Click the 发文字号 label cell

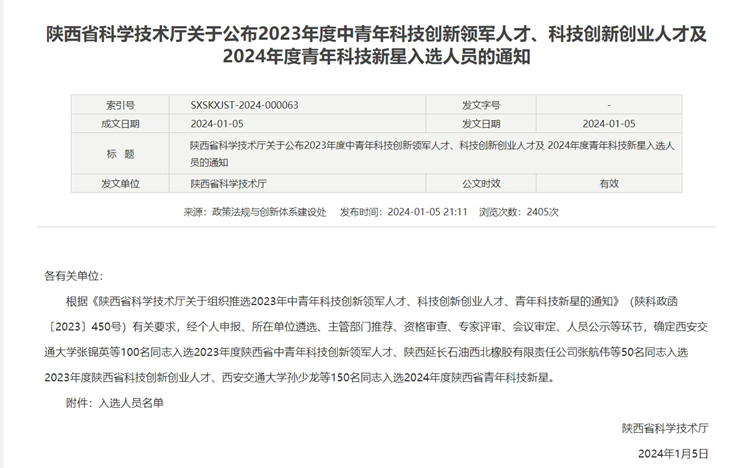[x=481, y=105]
